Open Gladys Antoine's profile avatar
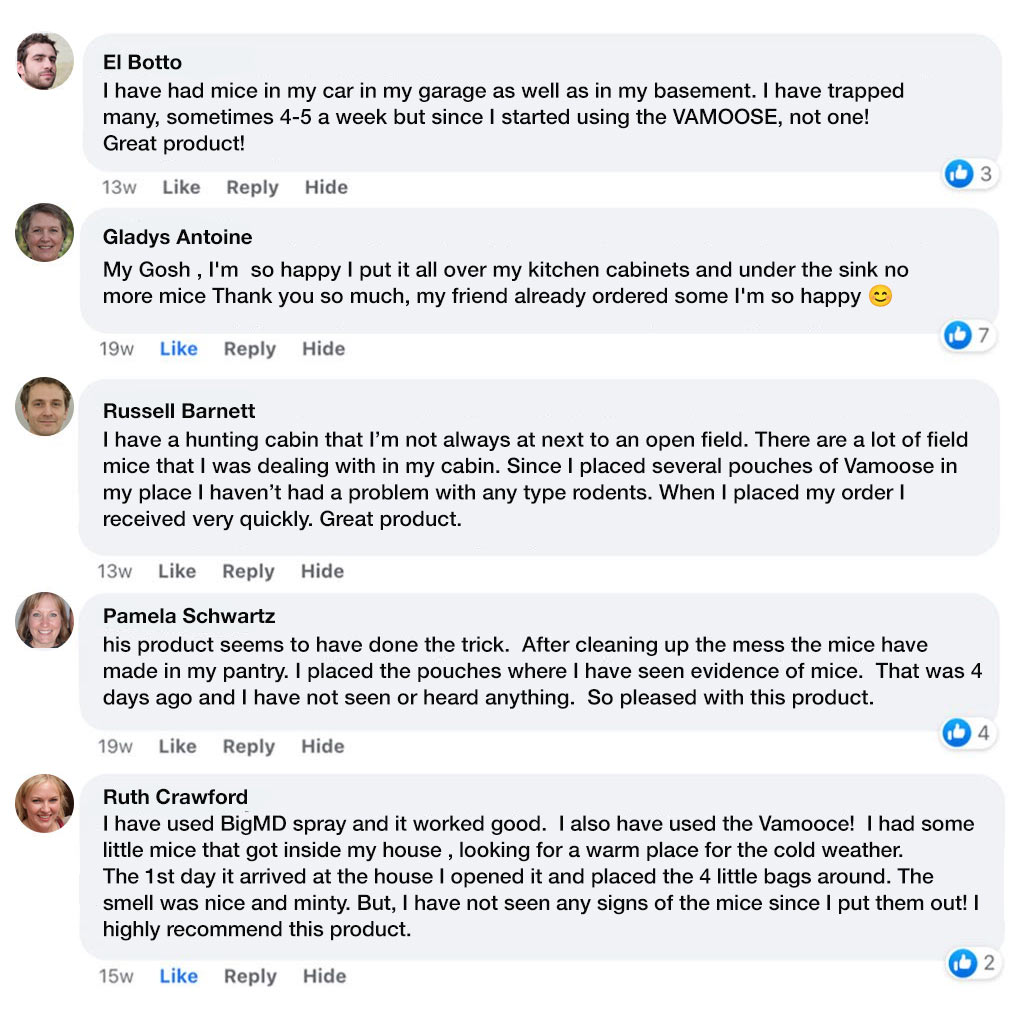The image size is (1024, 1024). (44, 232)
